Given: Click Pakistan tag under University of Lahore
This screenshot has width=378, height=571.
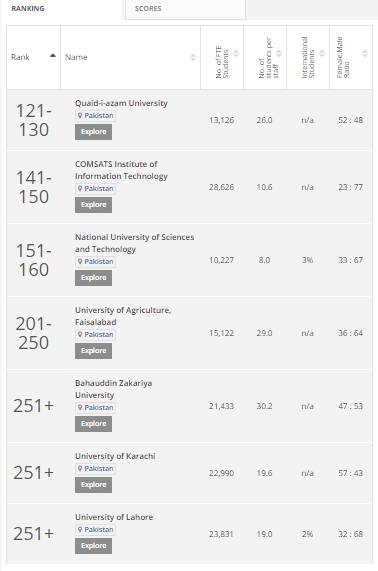Looking at the screenshot, I should click(95, 529).
